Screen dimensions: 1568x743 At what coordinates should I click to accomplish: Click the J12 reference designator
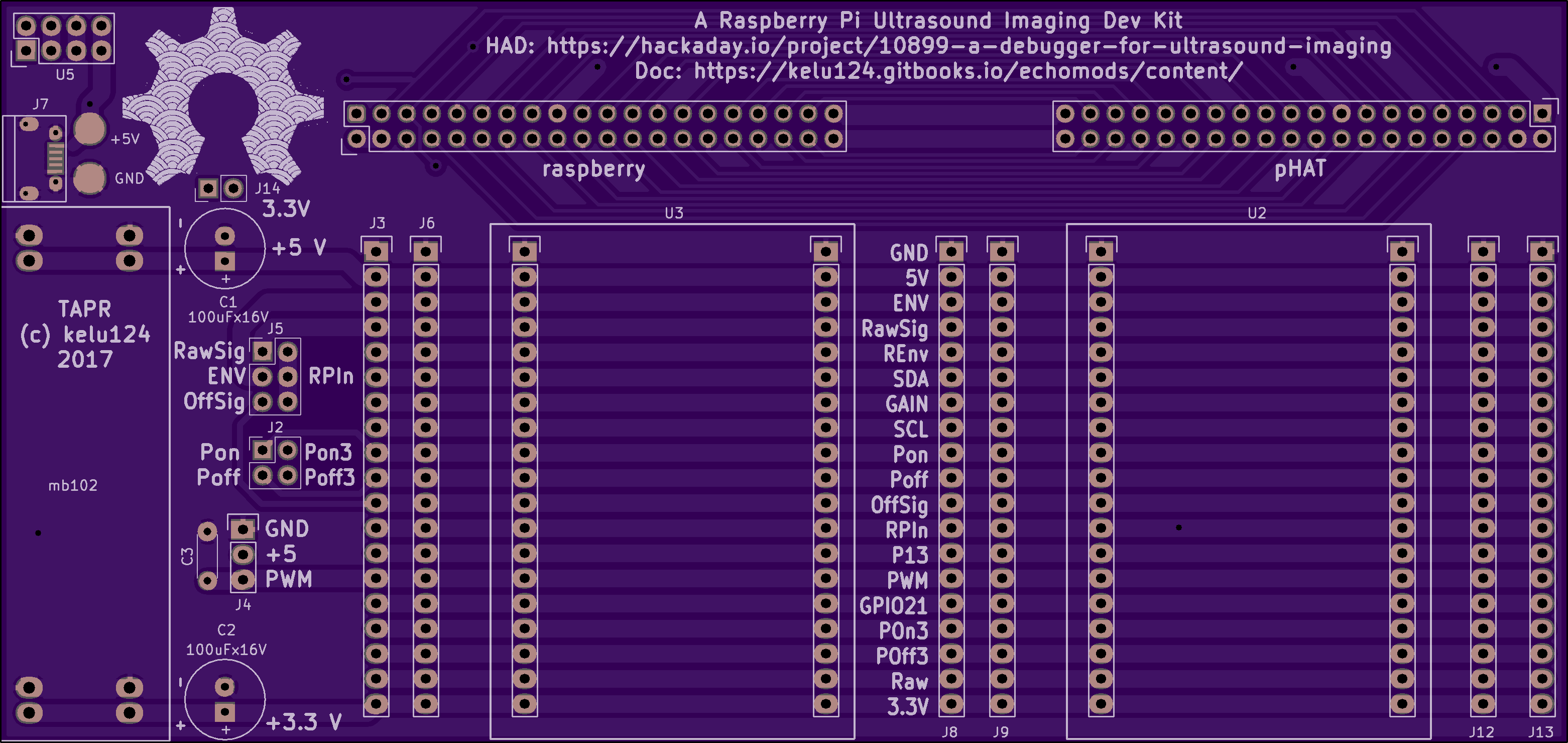1482,732
